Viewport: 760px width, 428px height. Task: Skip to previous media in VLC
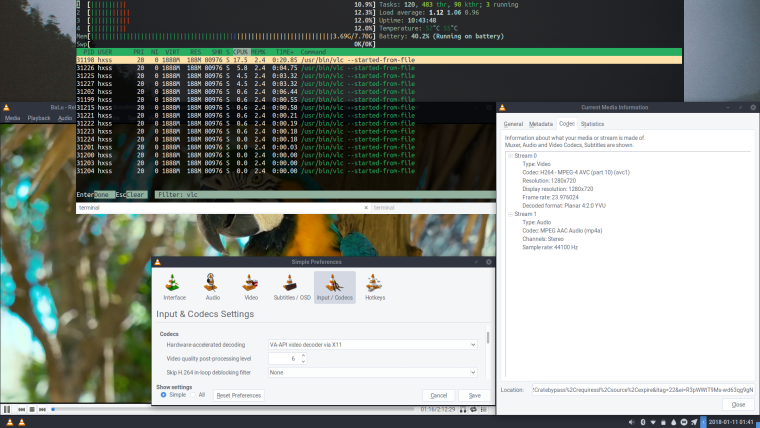[x=22, y=410]
